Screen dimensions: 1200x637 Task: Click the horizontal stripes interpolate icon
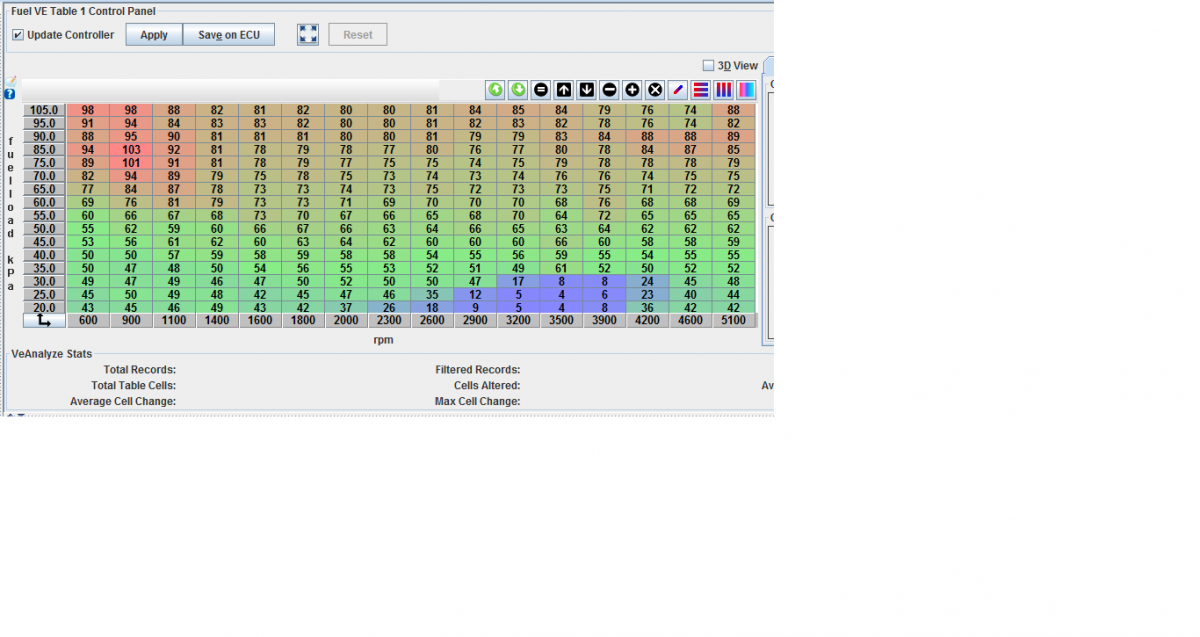[x=701, y=90]
